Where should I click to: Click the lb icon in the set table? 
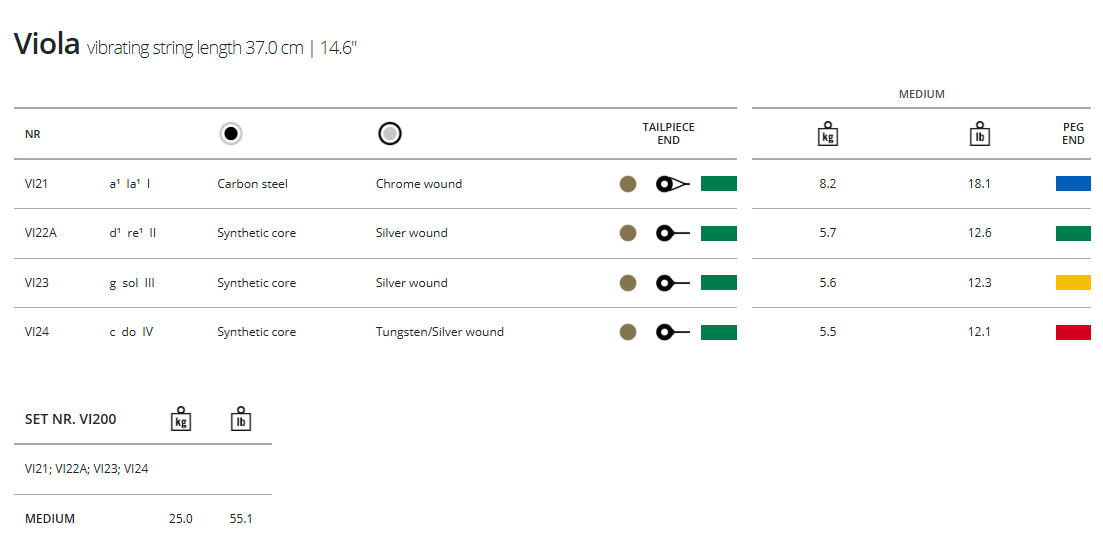240,419
